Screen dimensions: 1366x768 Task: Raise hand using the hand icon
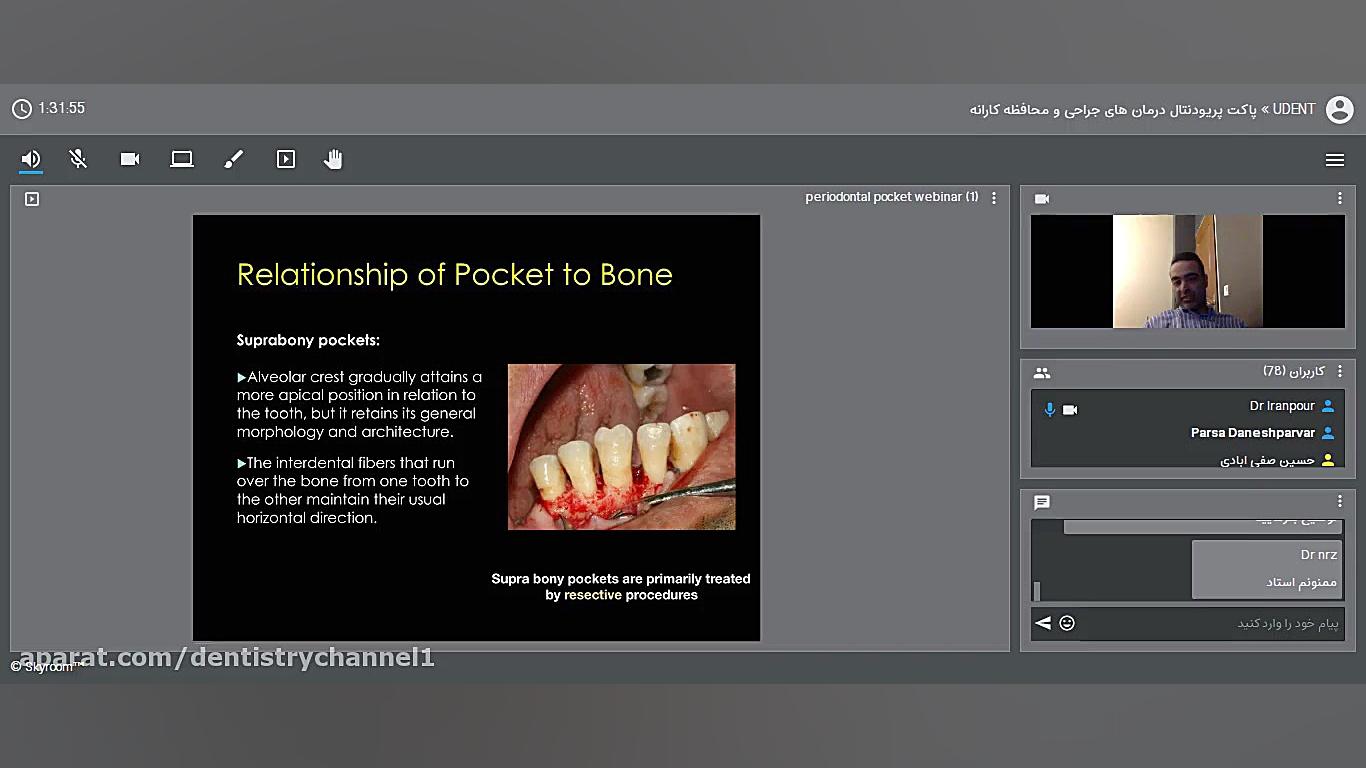333,159
